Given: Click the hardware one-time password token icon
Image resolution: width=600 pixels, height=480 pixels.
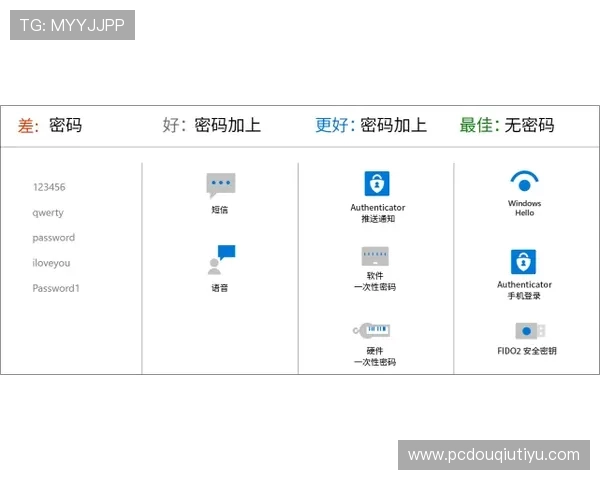Looking at the screenshot, I should [372, 330].
